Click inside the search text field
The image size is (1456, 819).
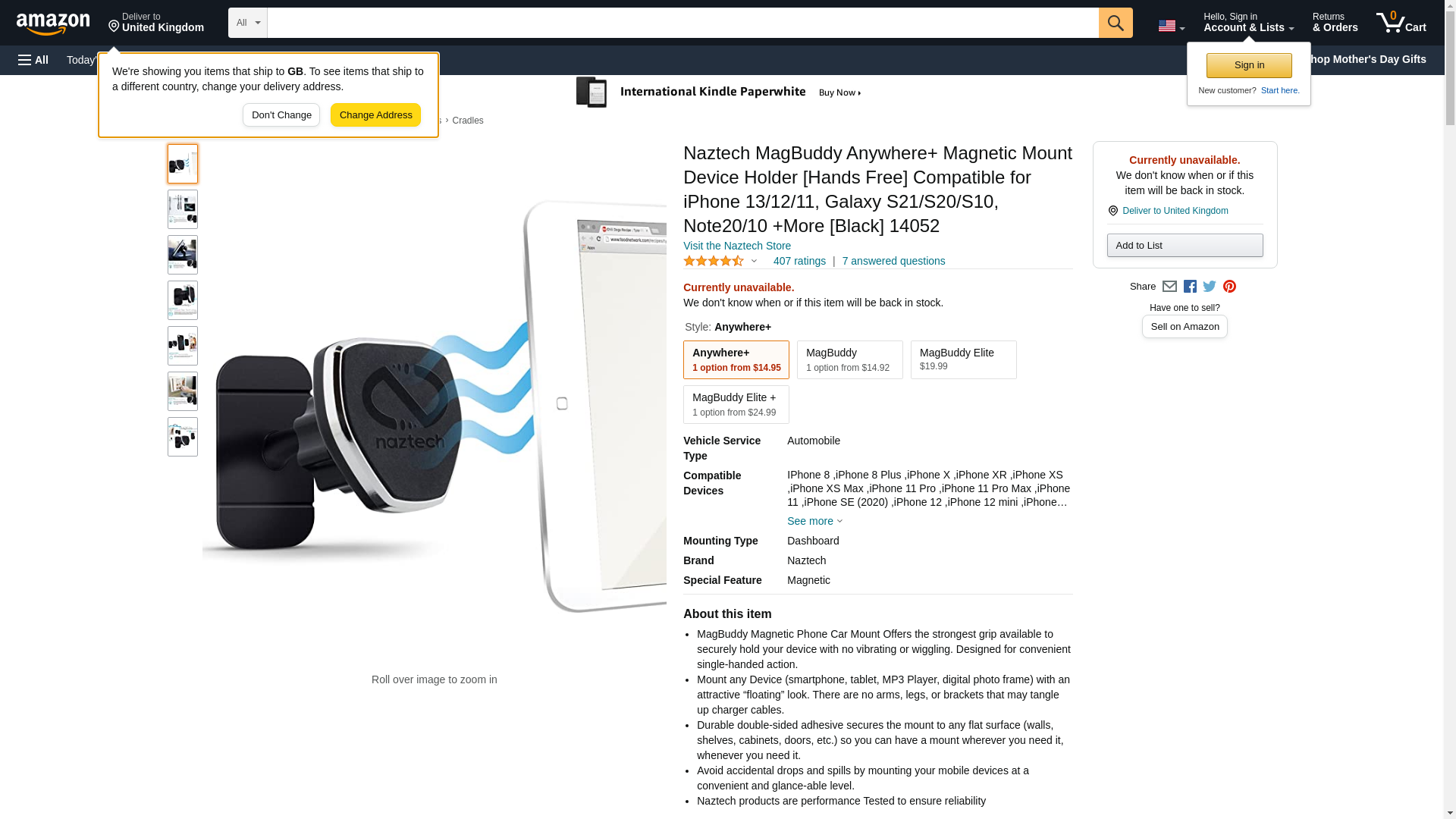pos(682,23)
